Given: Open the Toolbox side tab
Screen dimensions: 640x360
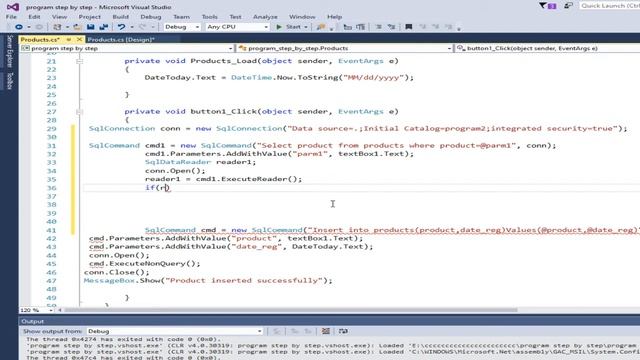Looking at the screenshot, I should click(10, 81).
